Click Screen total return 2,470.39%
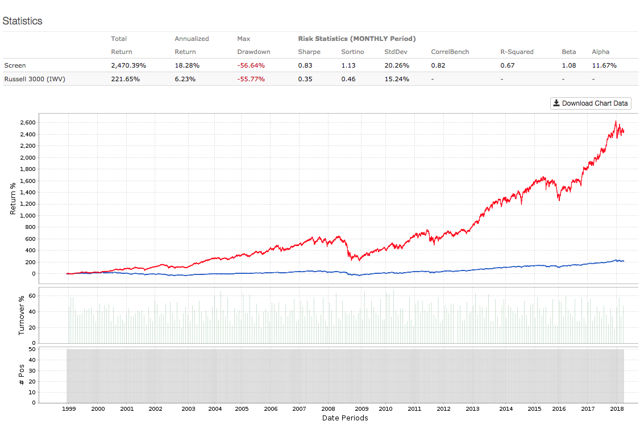Viewport: 640px width, 425px height. (x=129, y=65)
